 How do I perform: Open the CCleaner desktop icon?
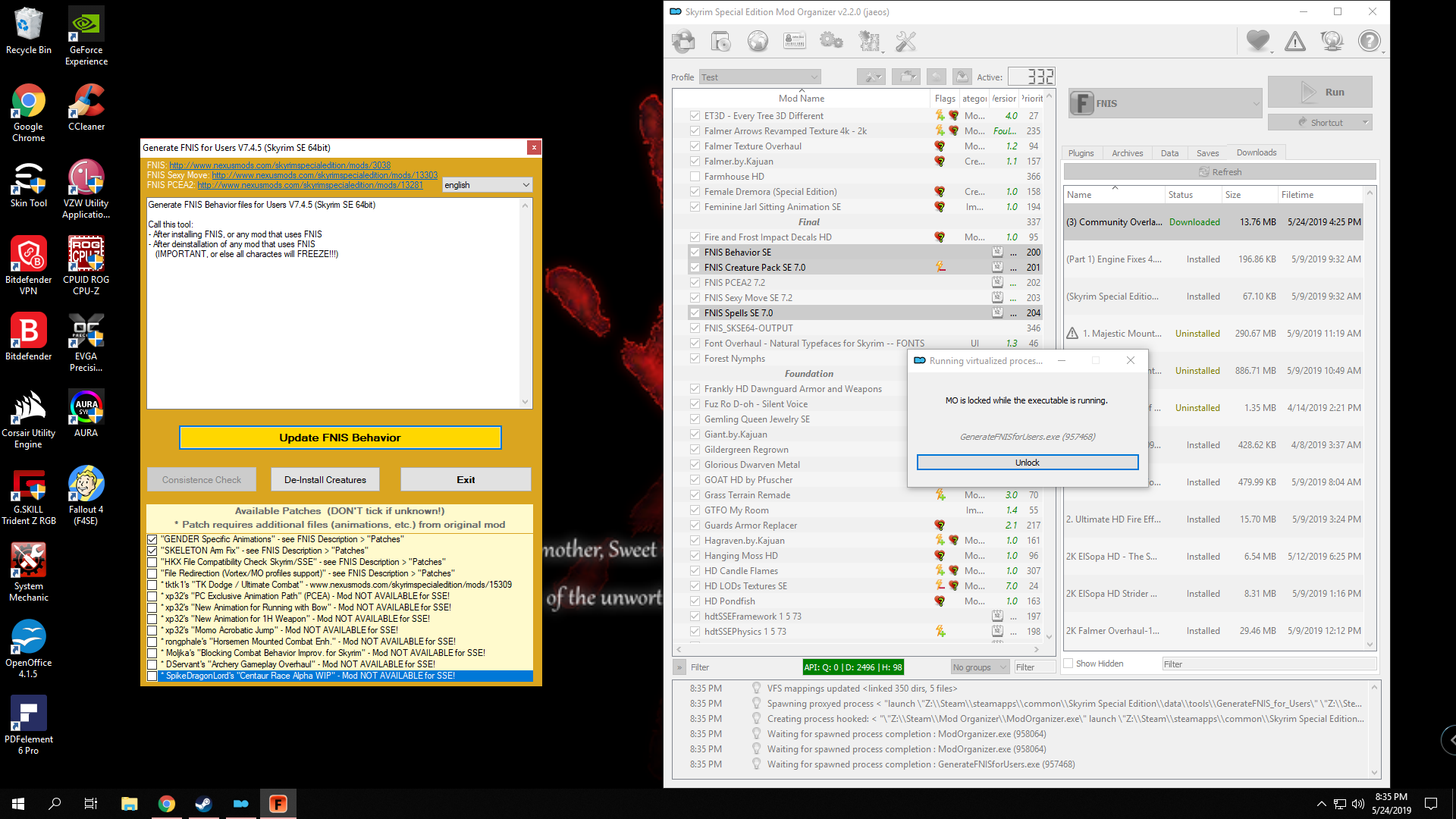click(x=86, y=108)
